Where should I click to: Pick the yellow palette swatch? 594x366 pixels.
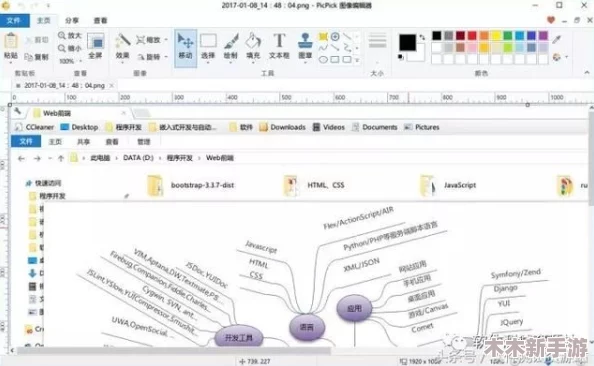pos(496,36)
